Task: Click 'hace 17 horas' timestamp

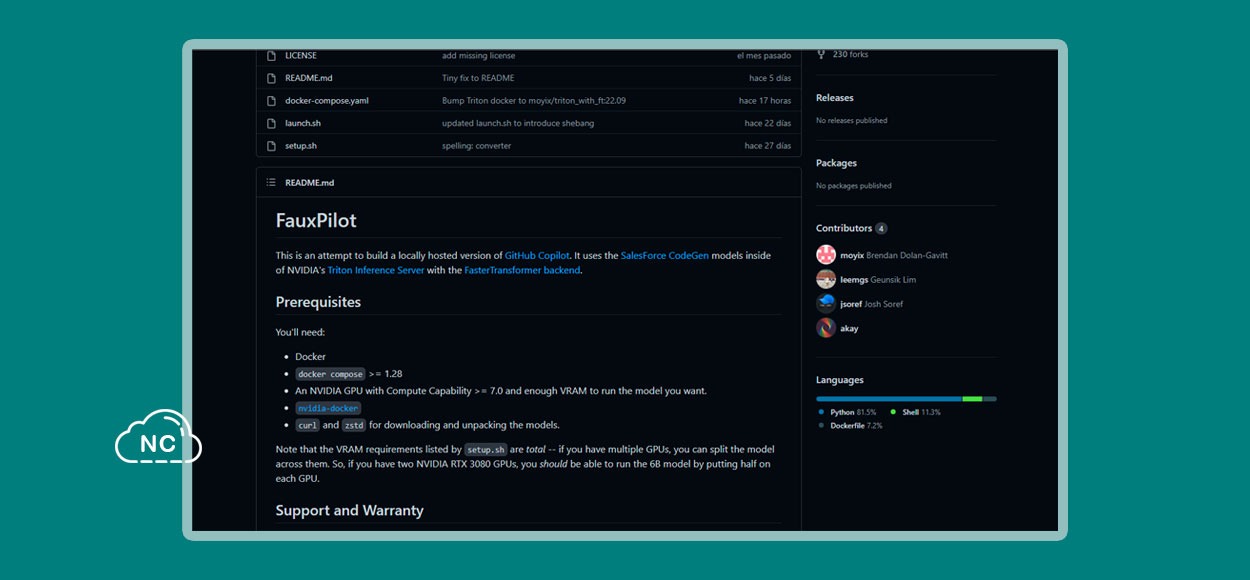Action: [765, 101]
